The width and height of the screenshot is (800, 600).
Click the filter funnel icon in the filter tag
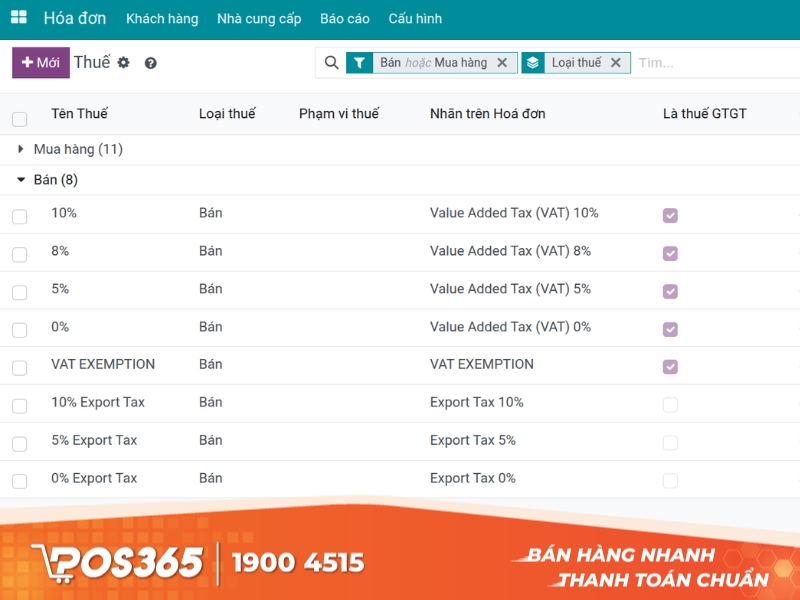[x=358, y=62]
